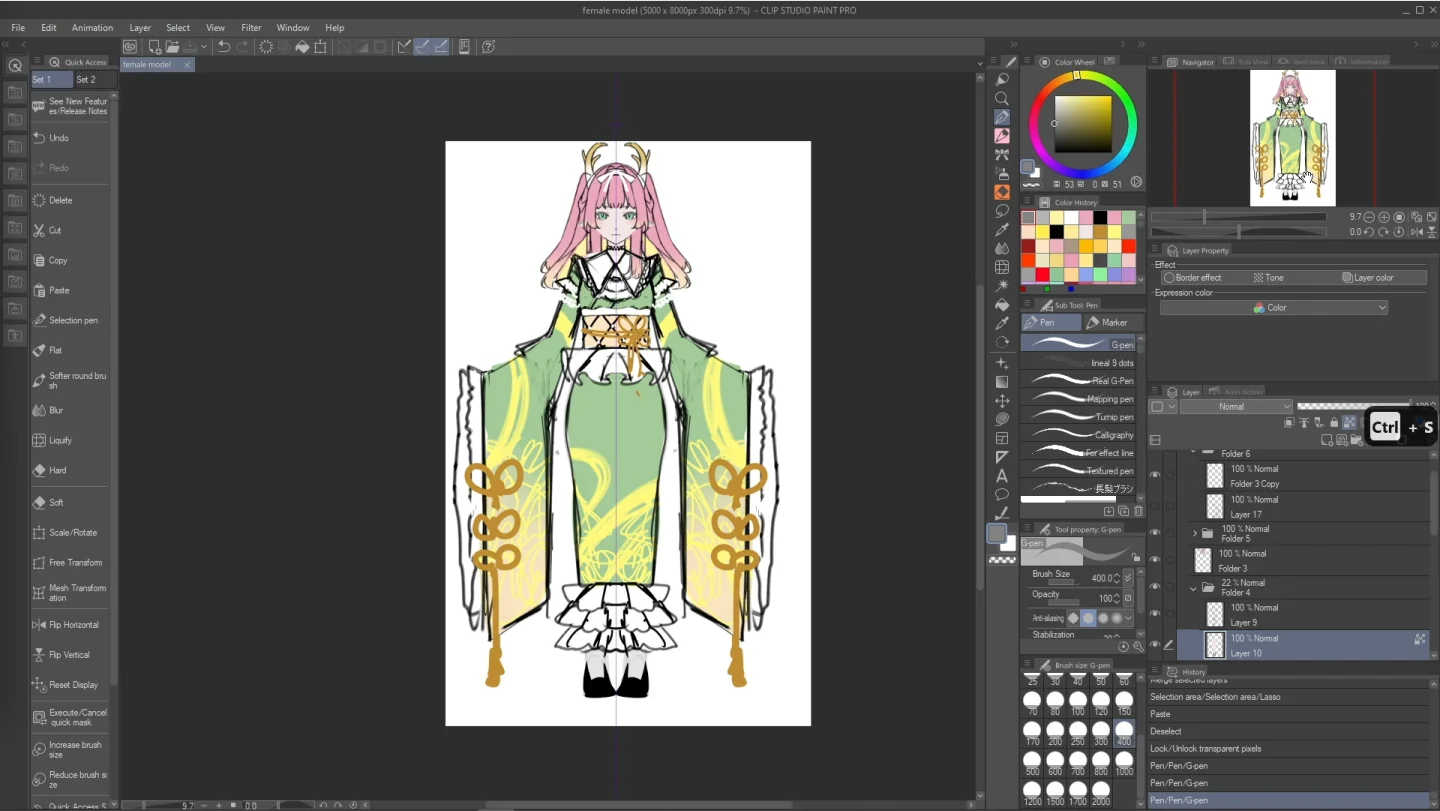This screenshot has width=1440, height=811.
Task: Hide Folder 4 with eye icon
Action: [1155, 587]
